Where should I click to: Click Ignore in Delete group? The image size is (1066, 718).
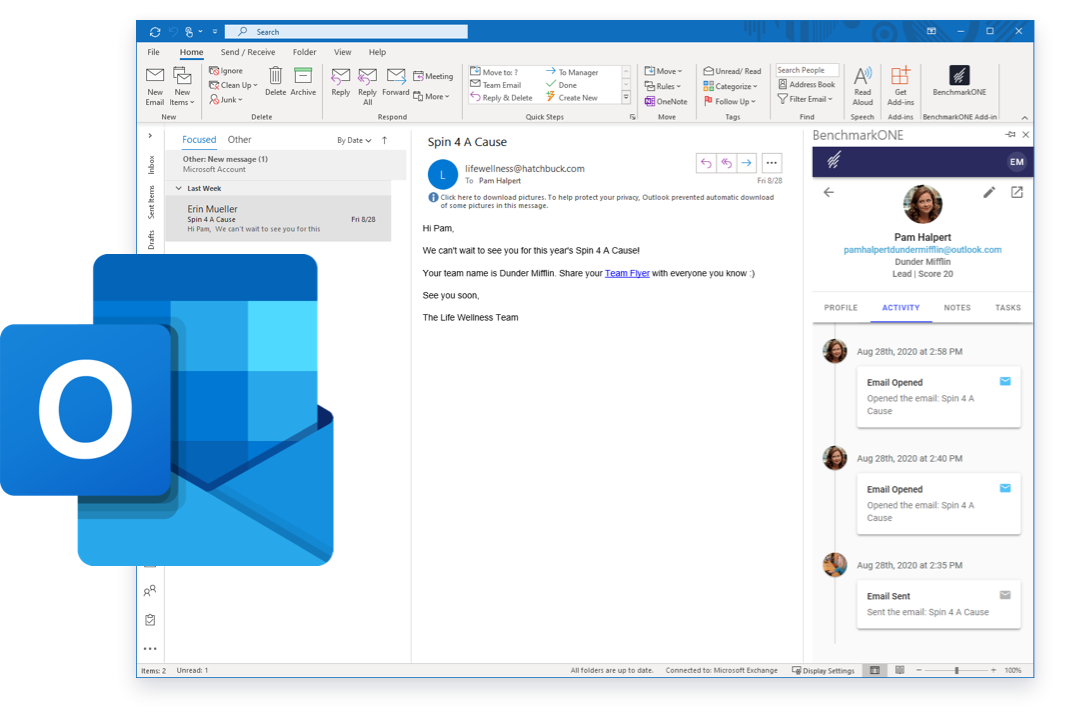click(x=226, y=71)
